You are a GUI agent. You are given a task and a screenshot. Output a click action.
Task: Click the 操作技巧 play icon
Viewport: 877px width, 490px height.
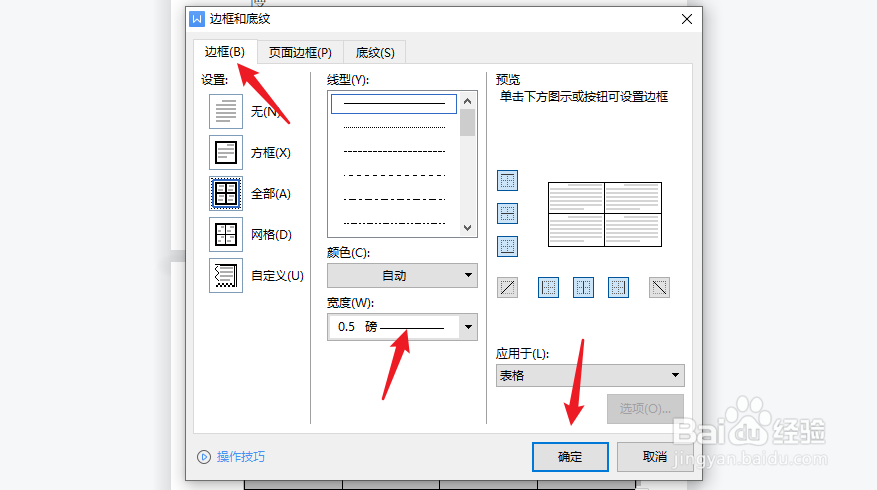[x=204, y=457]
